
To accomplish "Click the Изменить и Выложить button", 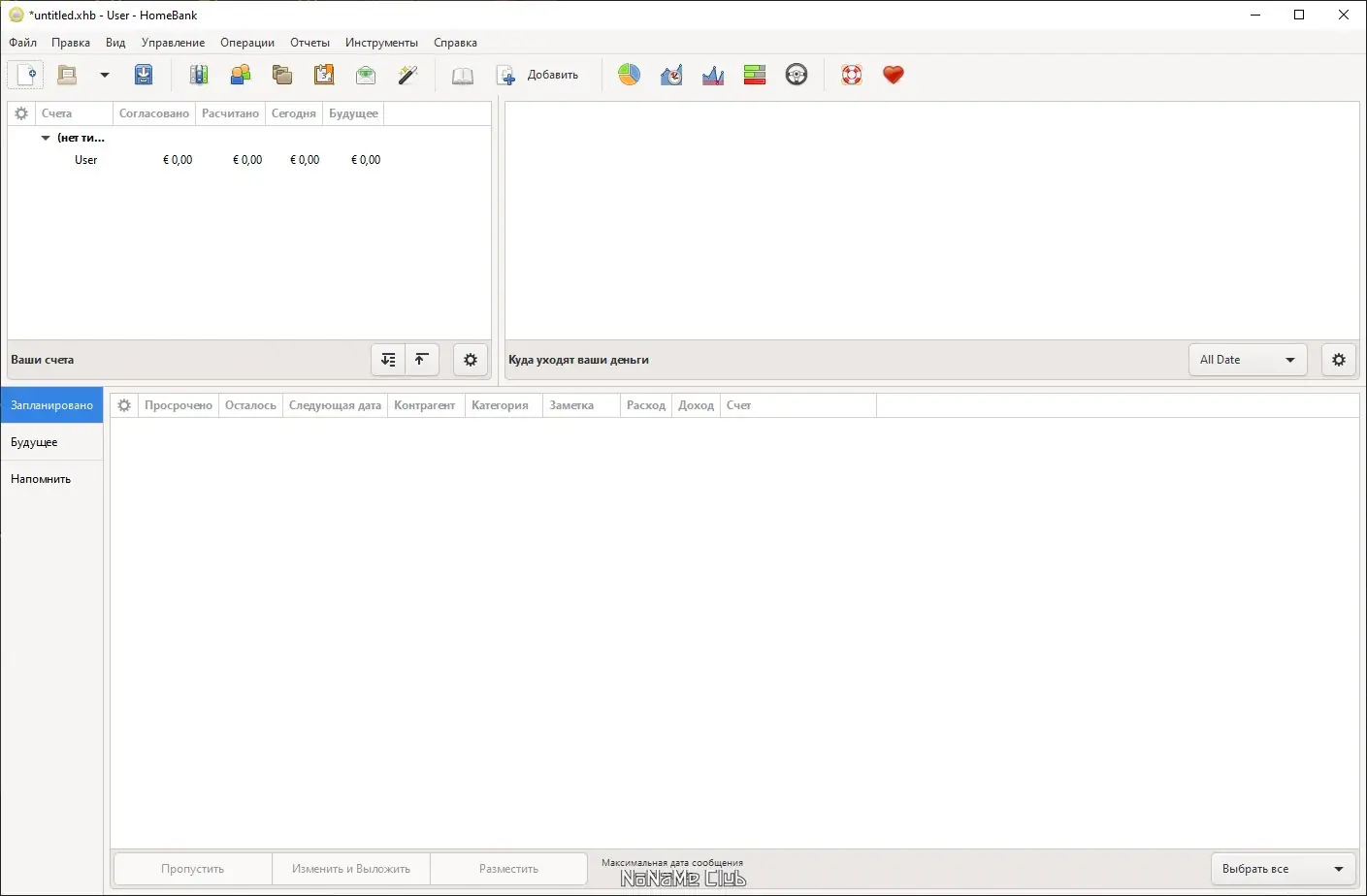I will [x=351, y=869].
